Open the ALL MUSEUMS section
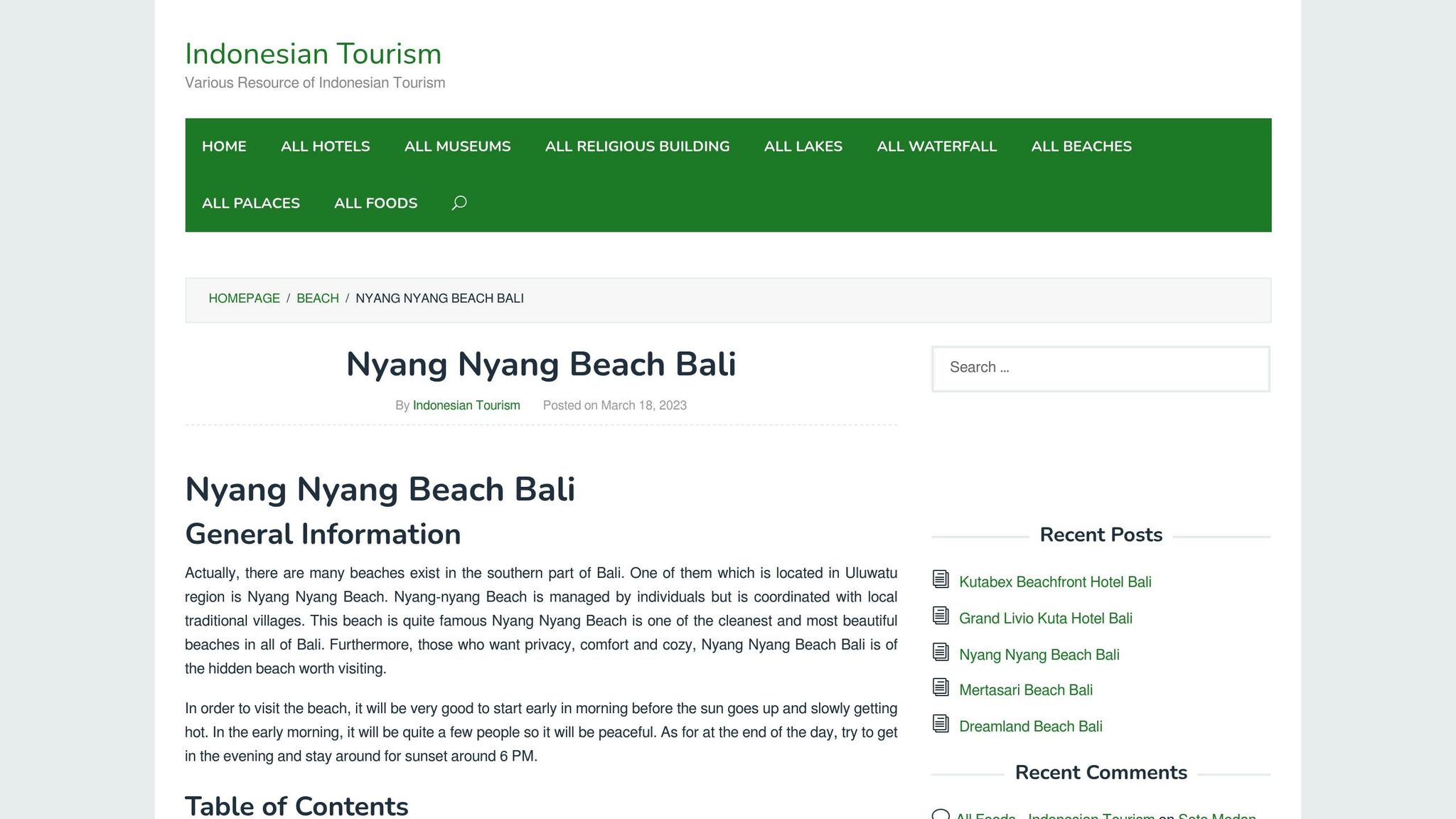This screenshot has height=819, width=1456. (457, 146)
